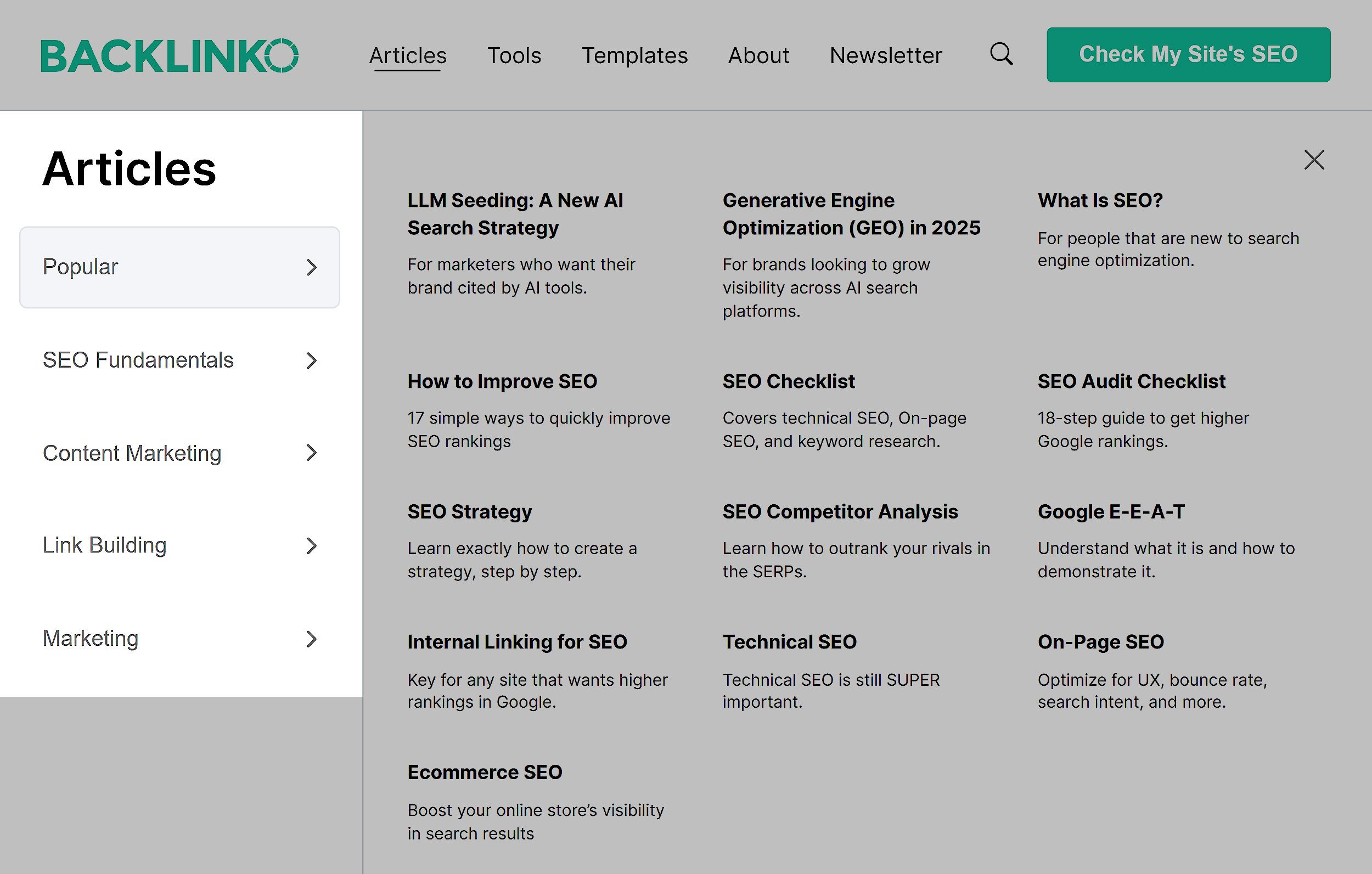Viewport: 1372px width, 874px height.
Task: Click '18-step guide to get higher' description
Action: pos(1143,429)
